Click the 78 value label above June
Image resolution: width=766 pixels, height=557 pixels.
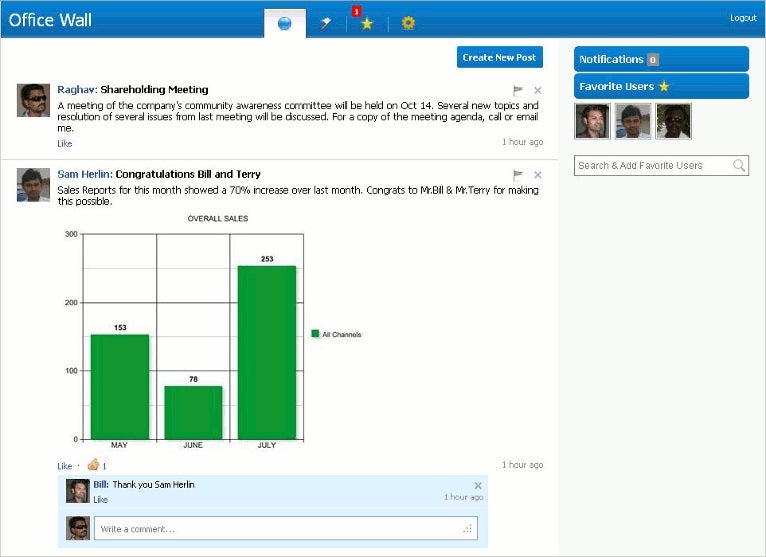(193, 379)
